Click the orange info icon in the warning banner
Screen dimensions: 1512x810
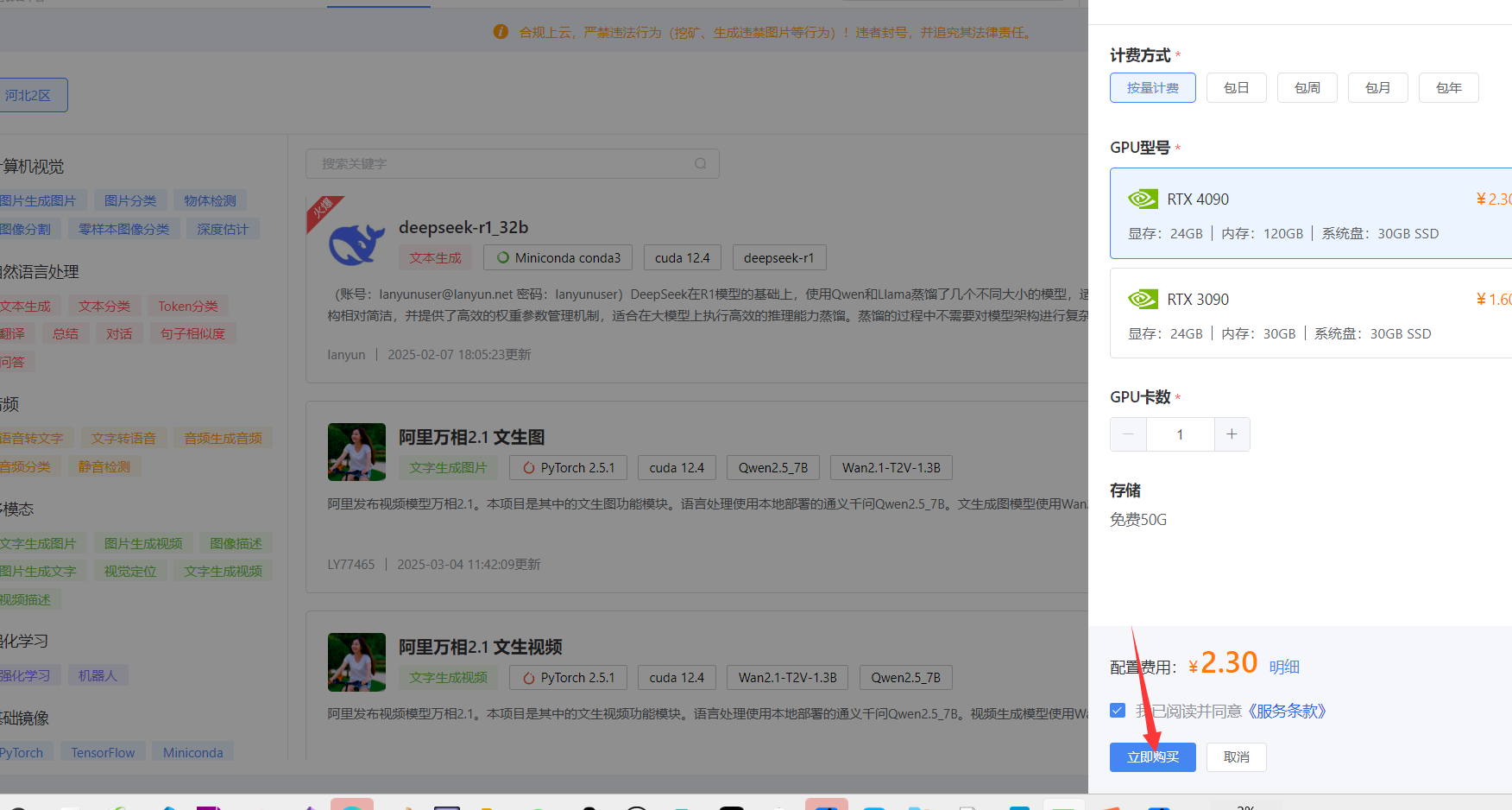pos(501,32)
